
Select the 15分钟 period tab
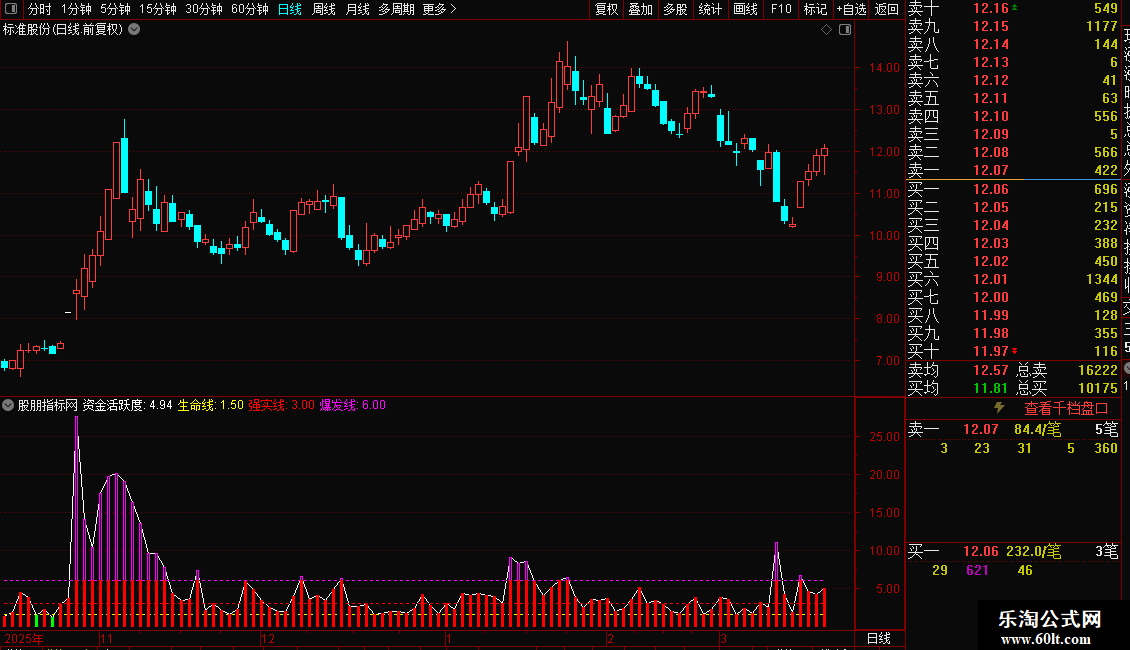point(158,9)
